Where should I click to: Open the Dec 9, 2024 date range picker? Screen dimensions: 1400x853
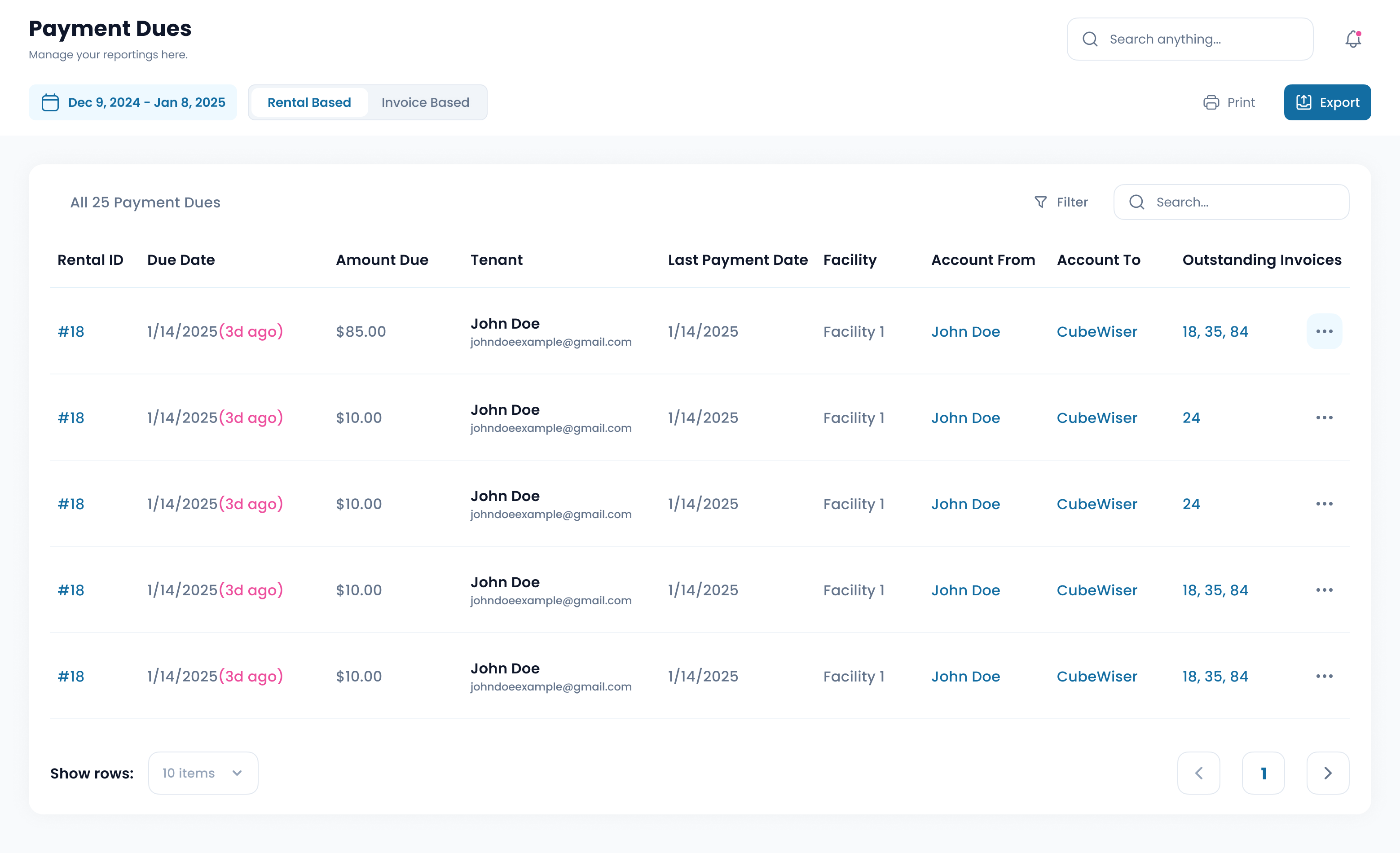pos(146,102)
